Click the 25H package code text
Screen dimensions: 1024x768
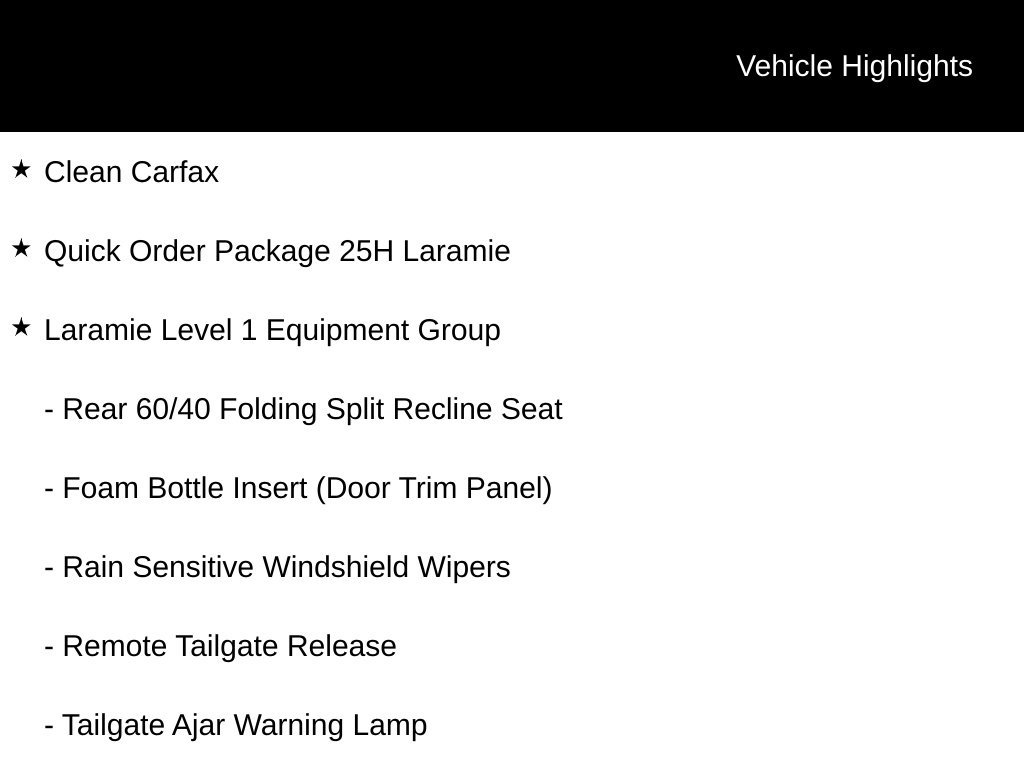pos(366,251)
